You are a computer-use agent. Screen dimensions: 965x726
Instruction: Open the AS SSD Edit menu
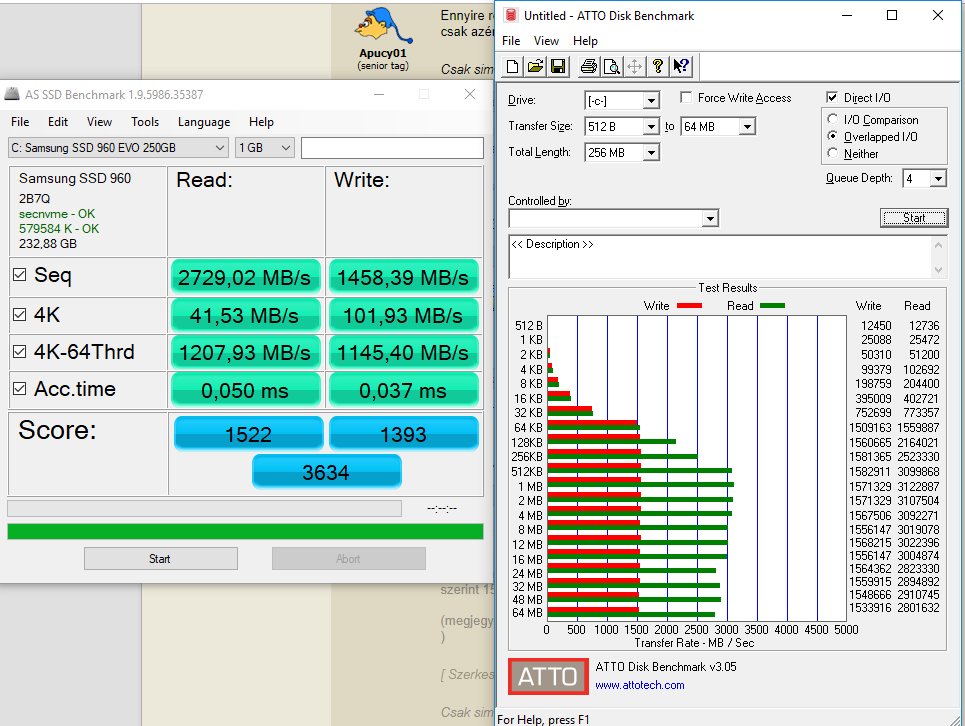58,122
